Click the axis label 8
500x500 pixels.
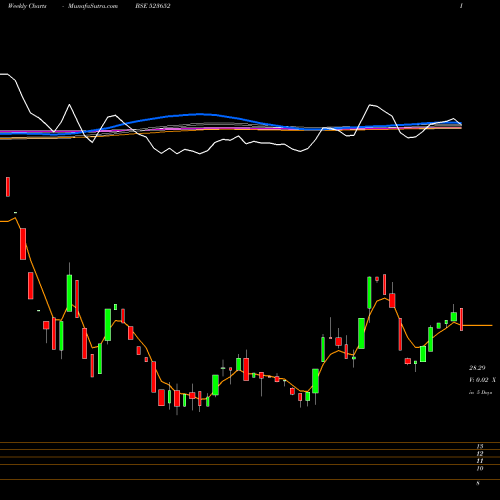pyautogui.click(x=478, y=483)
